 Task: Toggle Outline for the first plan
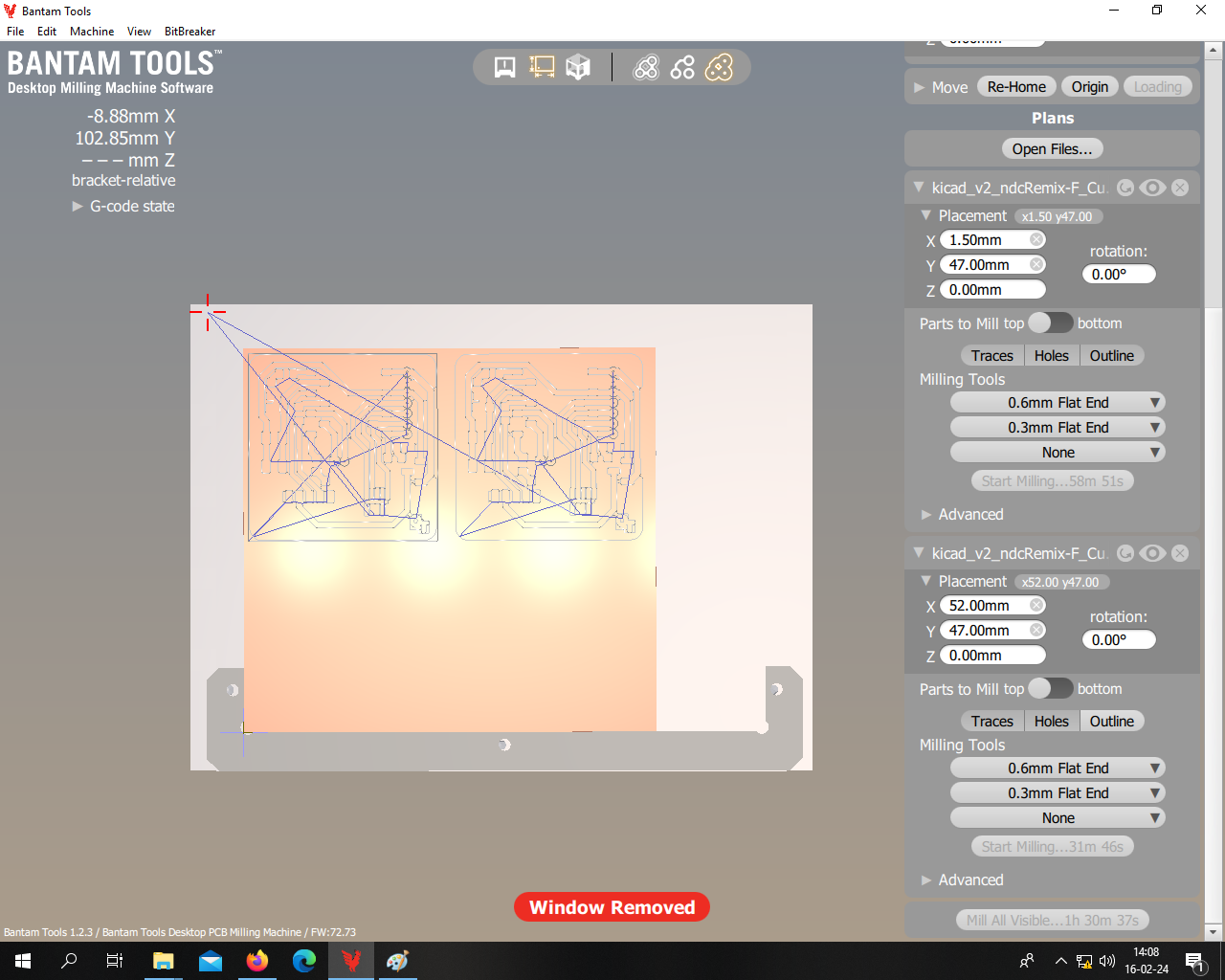[1112, 355]
